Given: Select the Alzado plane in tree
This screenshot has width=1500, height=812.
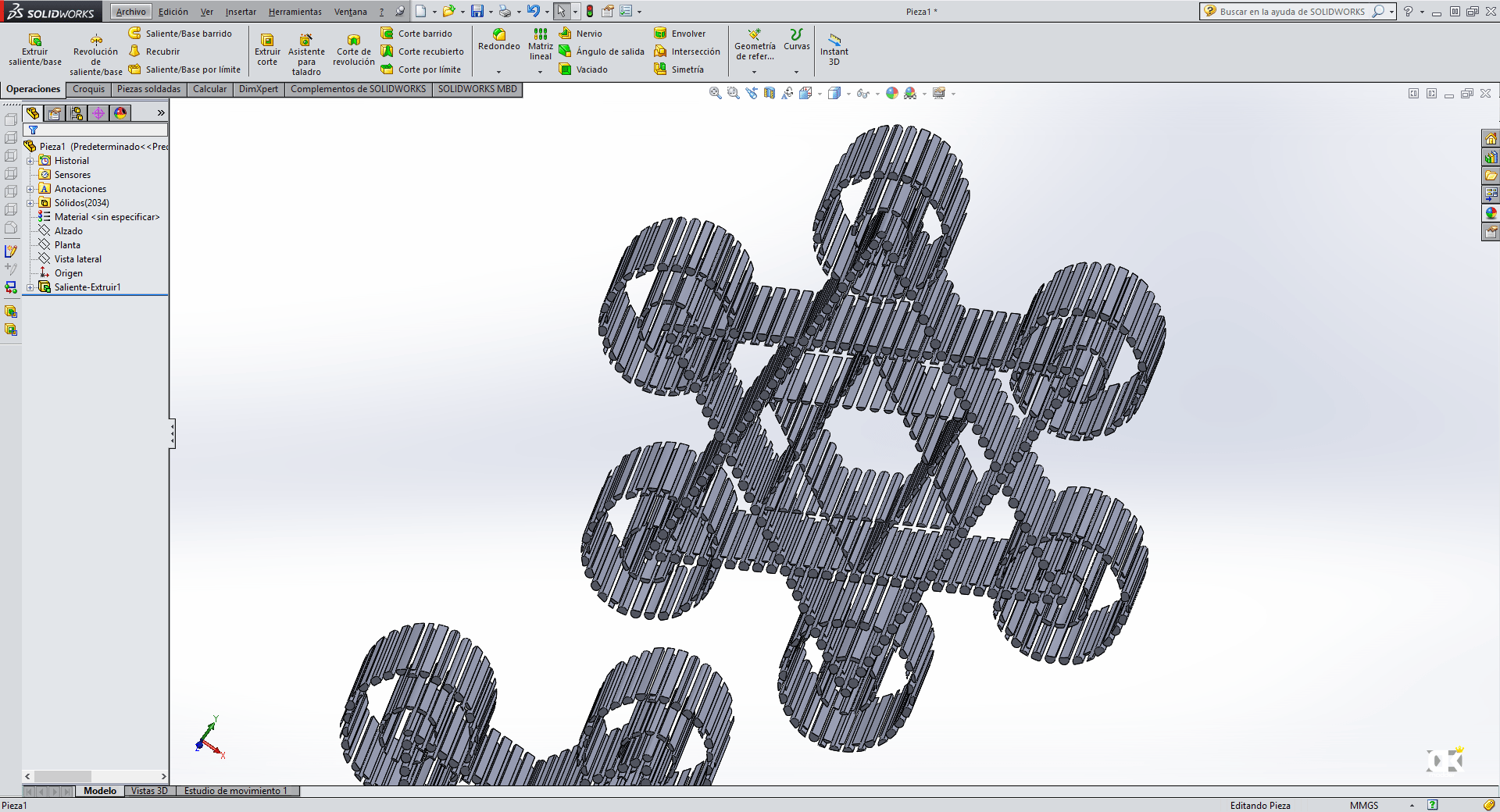Looking at the screenshot, I should tap(68, 231).
